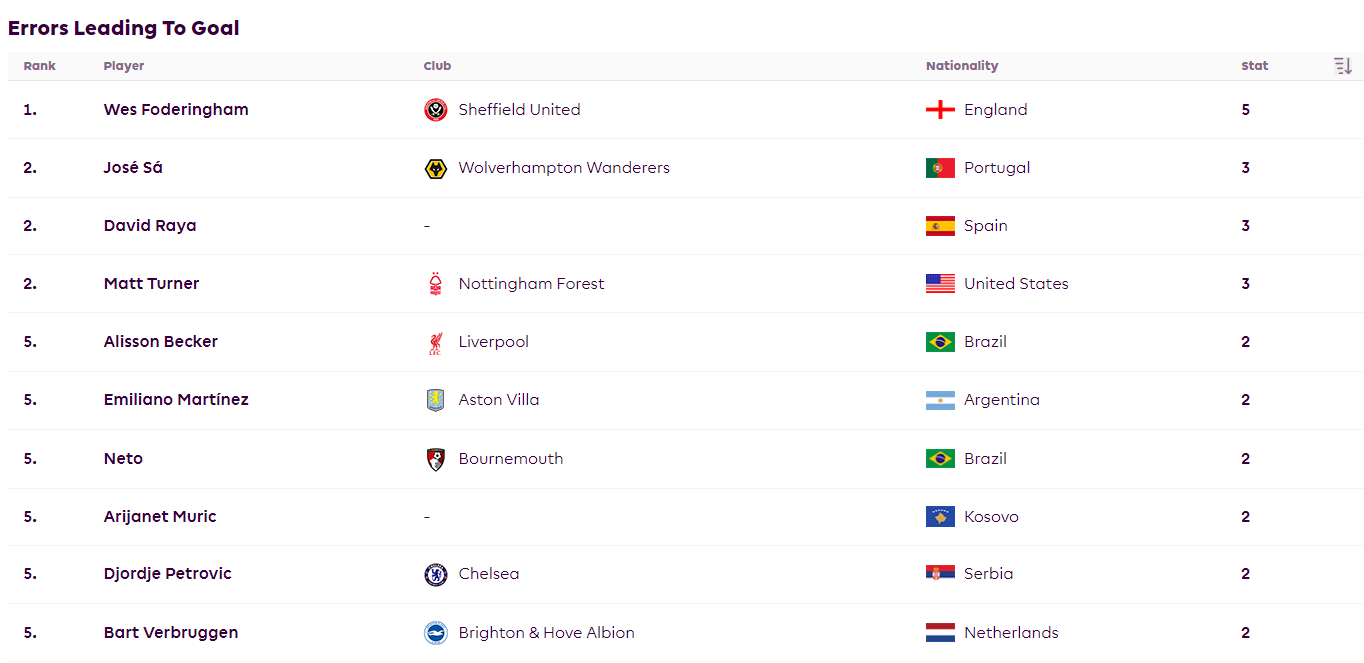Viewport: 1364px width, 663px height.
Task: Click the Chelsea lion crest icon
Action: pyautogui.click(x=435, y=574)
